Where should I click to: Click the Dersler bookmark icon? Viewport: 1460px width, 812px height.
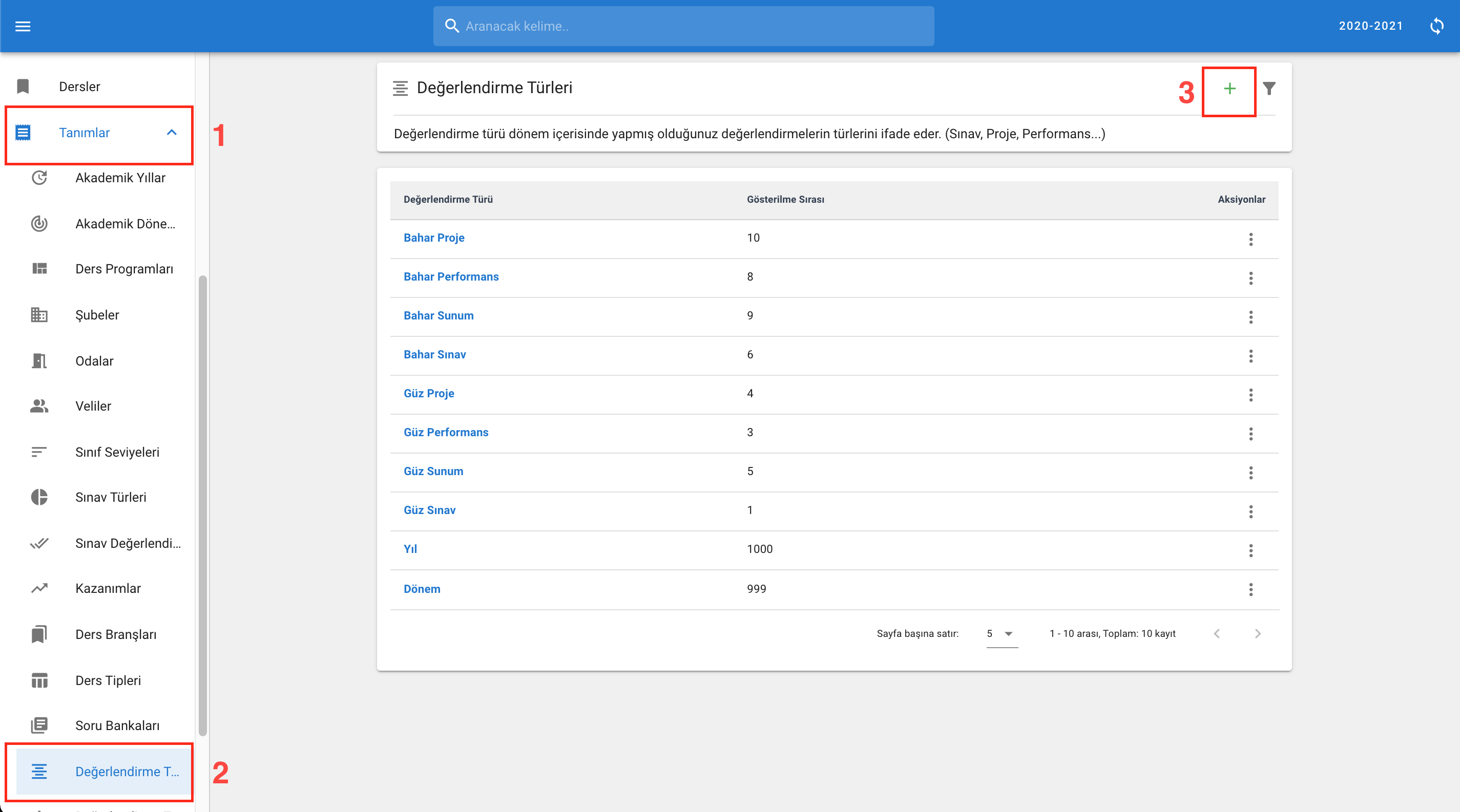coord(23,87)
